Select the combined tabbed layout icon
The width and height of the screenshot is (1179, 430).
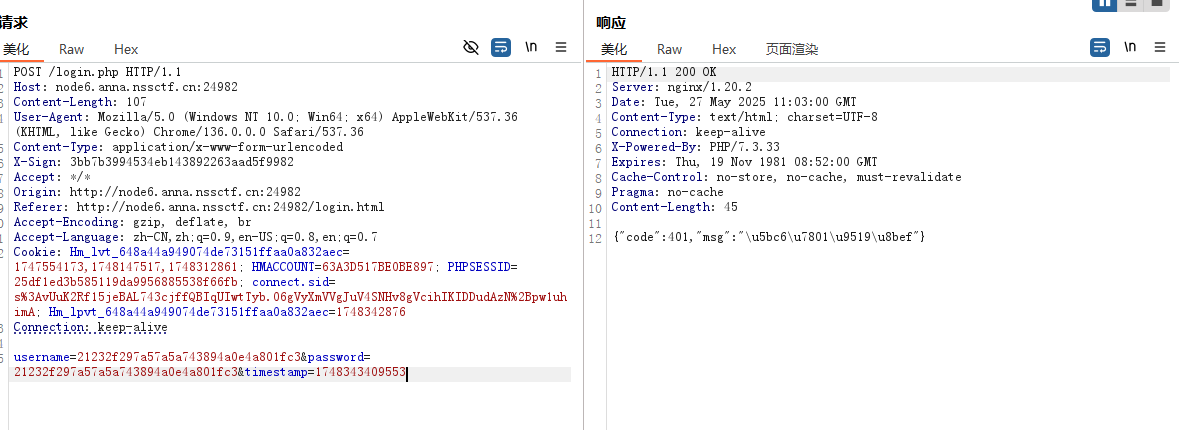[1157, 3]
